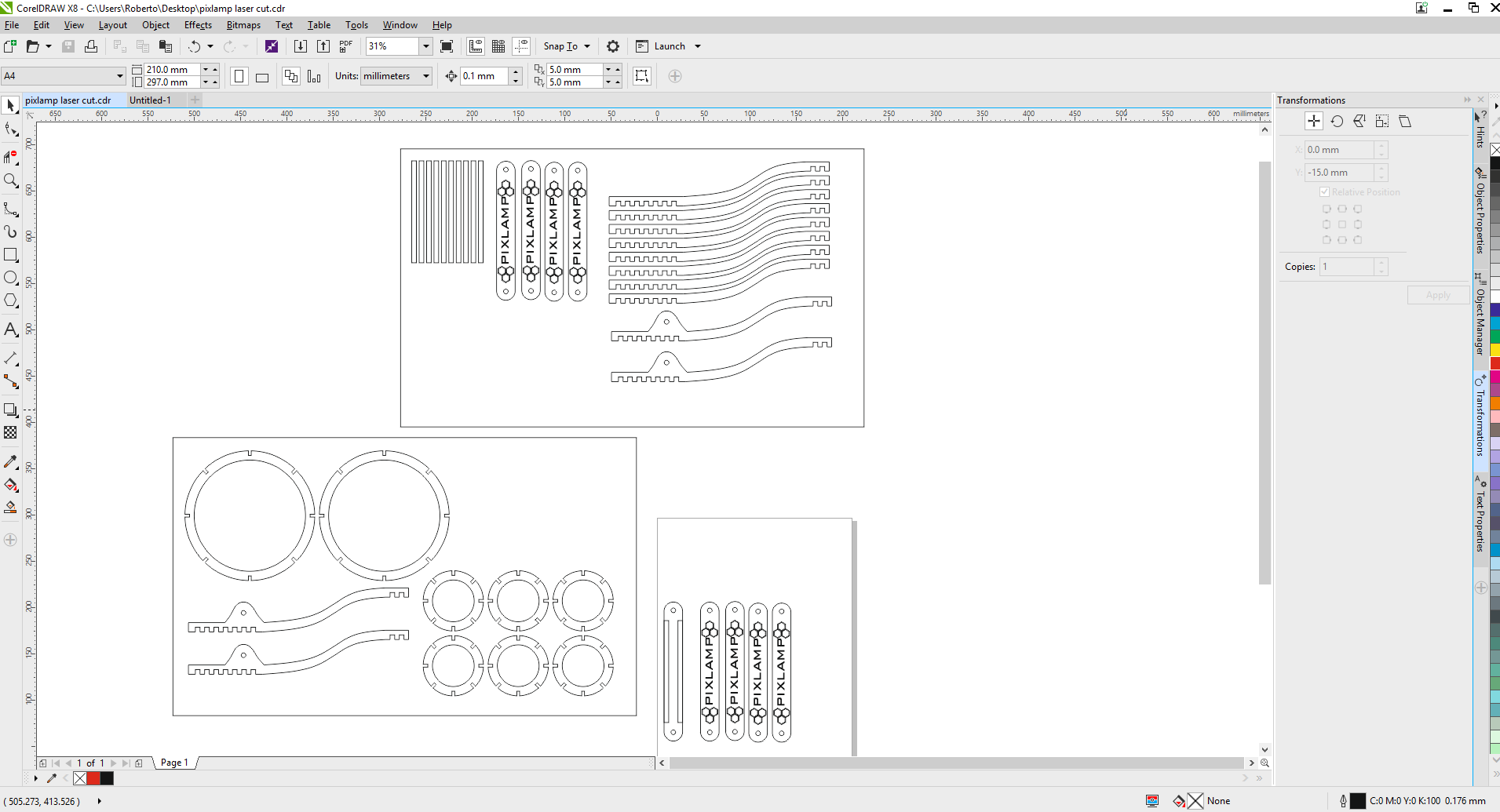This screenshot has height=812, width=1500.
Task: Toggle Current Page layout button
Action: click(314, 76)
